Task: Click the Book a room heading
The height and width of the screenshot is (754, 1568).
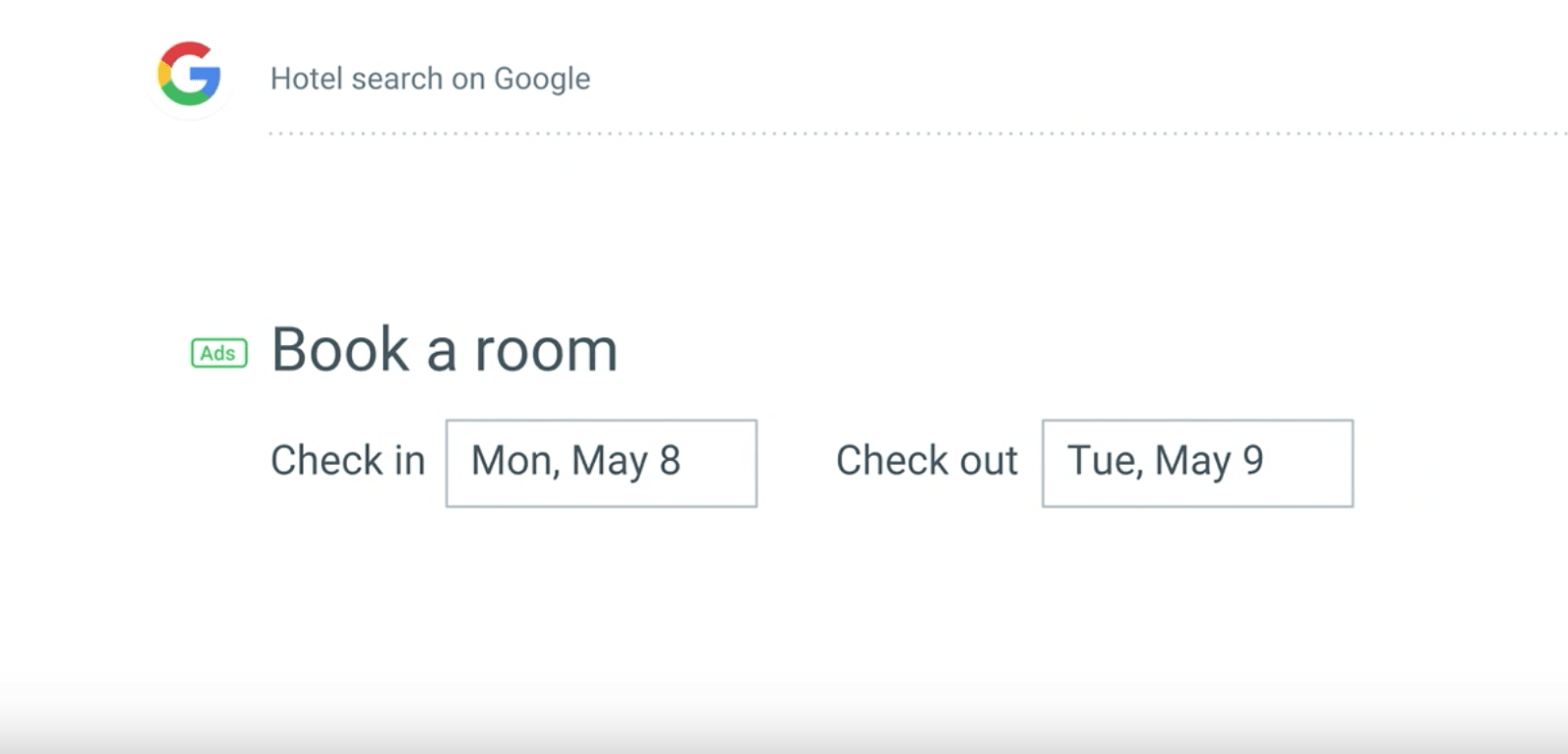Action: pyautogui.click(x=444, y=350)
